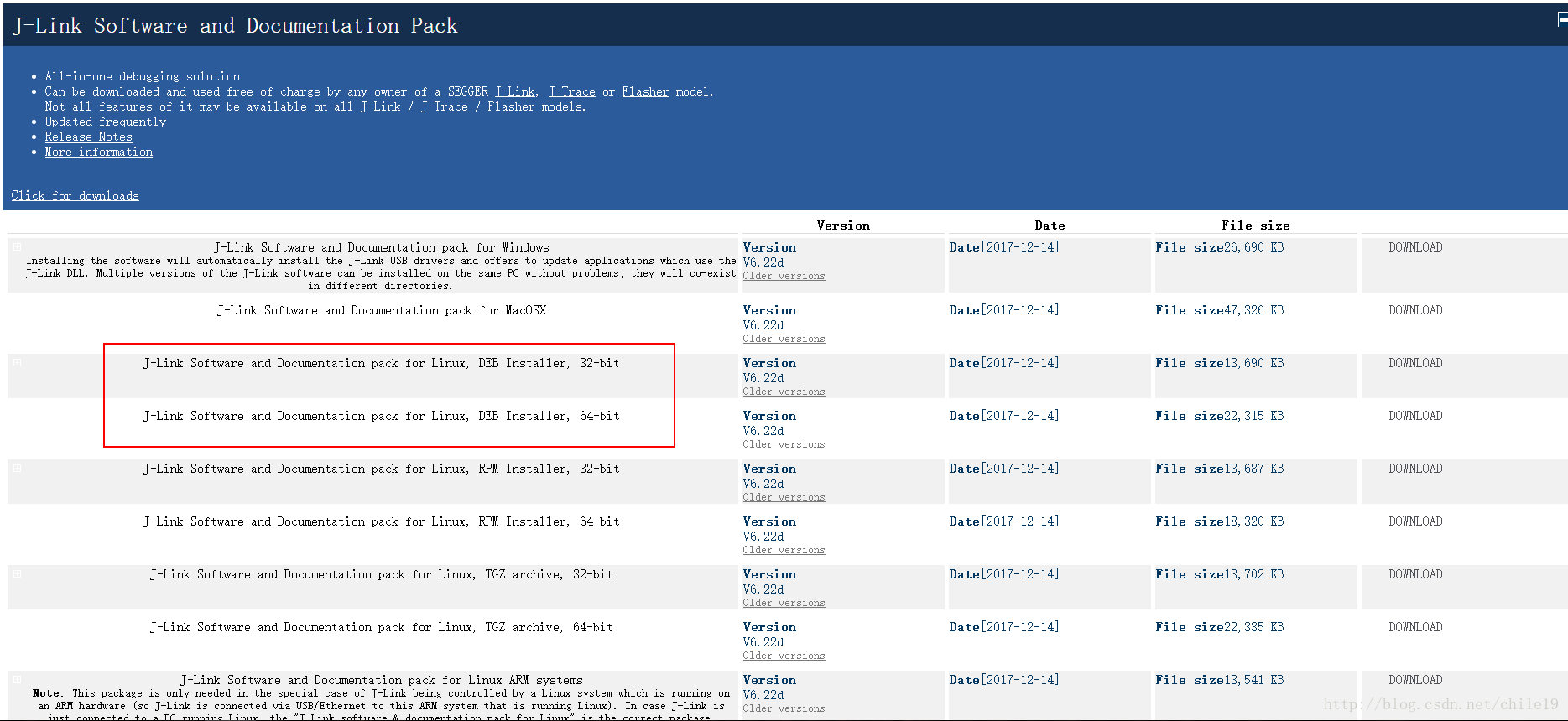Viewport: 1568px width, 721px height.
Task: Follow the Click for downloads link
Action: [x=75, y=195]
